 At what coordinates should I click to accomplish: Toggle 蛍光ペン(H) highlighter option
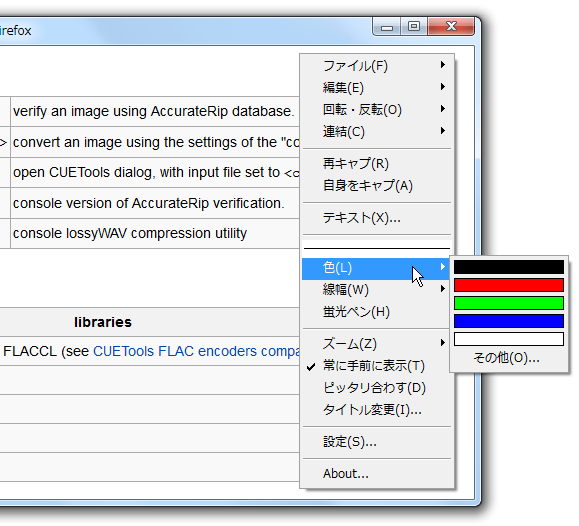pos(376,312)
